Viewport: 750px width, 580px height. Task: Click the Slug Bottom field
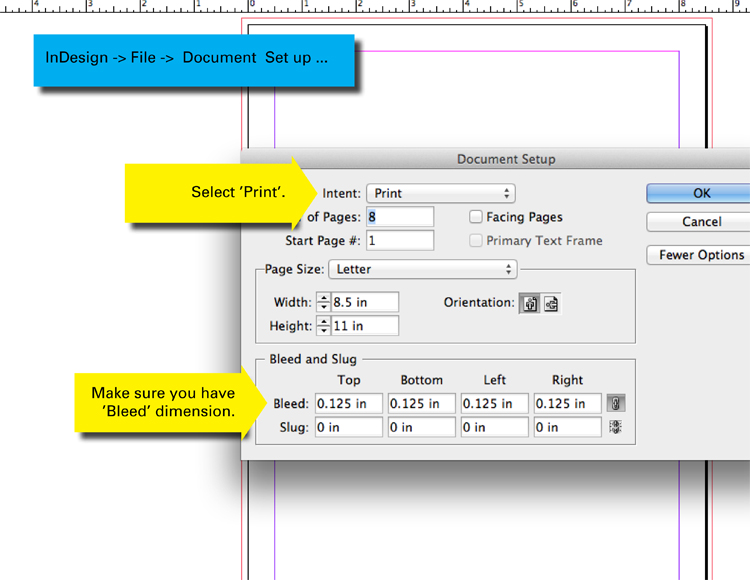421,427
